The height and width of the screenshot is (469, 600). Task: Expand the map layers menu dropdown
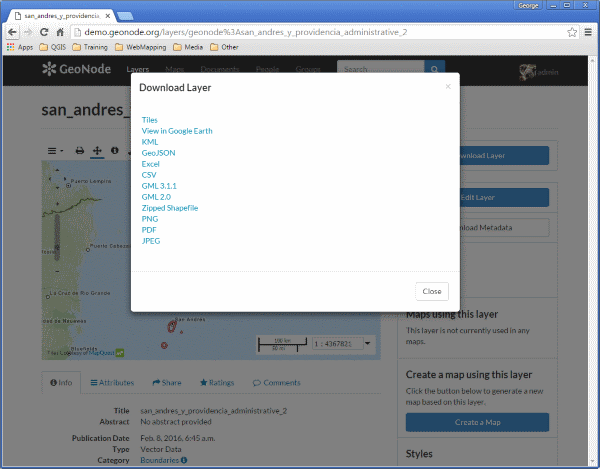pos(55,151)
